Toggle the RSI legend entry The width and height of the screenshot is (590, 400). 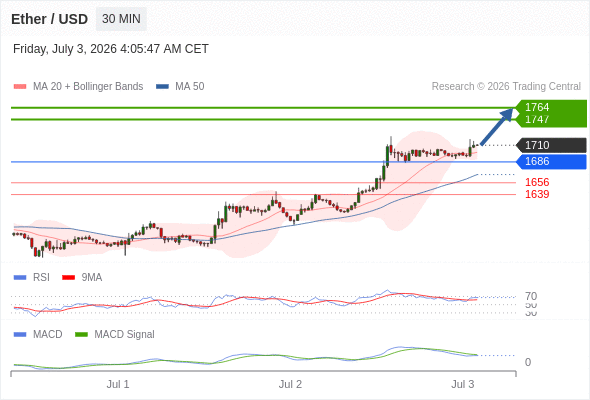32,277
